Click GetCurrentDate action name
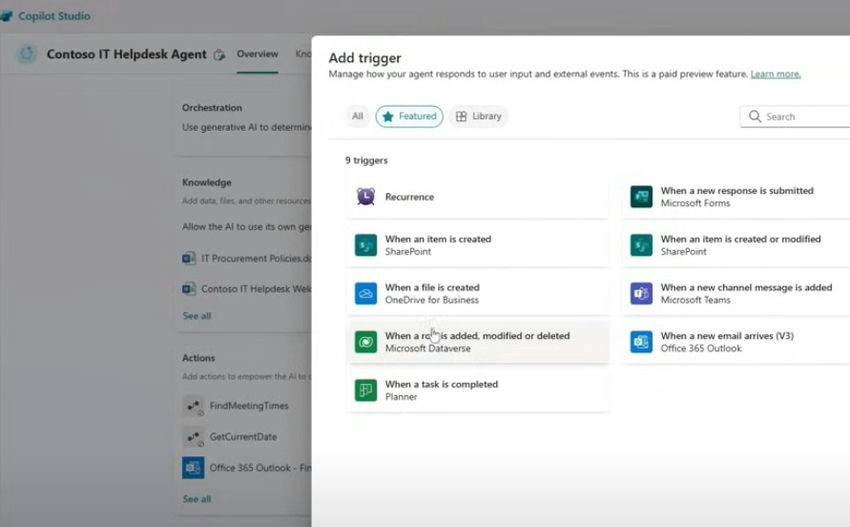850x527 pixels. [243, 436]
